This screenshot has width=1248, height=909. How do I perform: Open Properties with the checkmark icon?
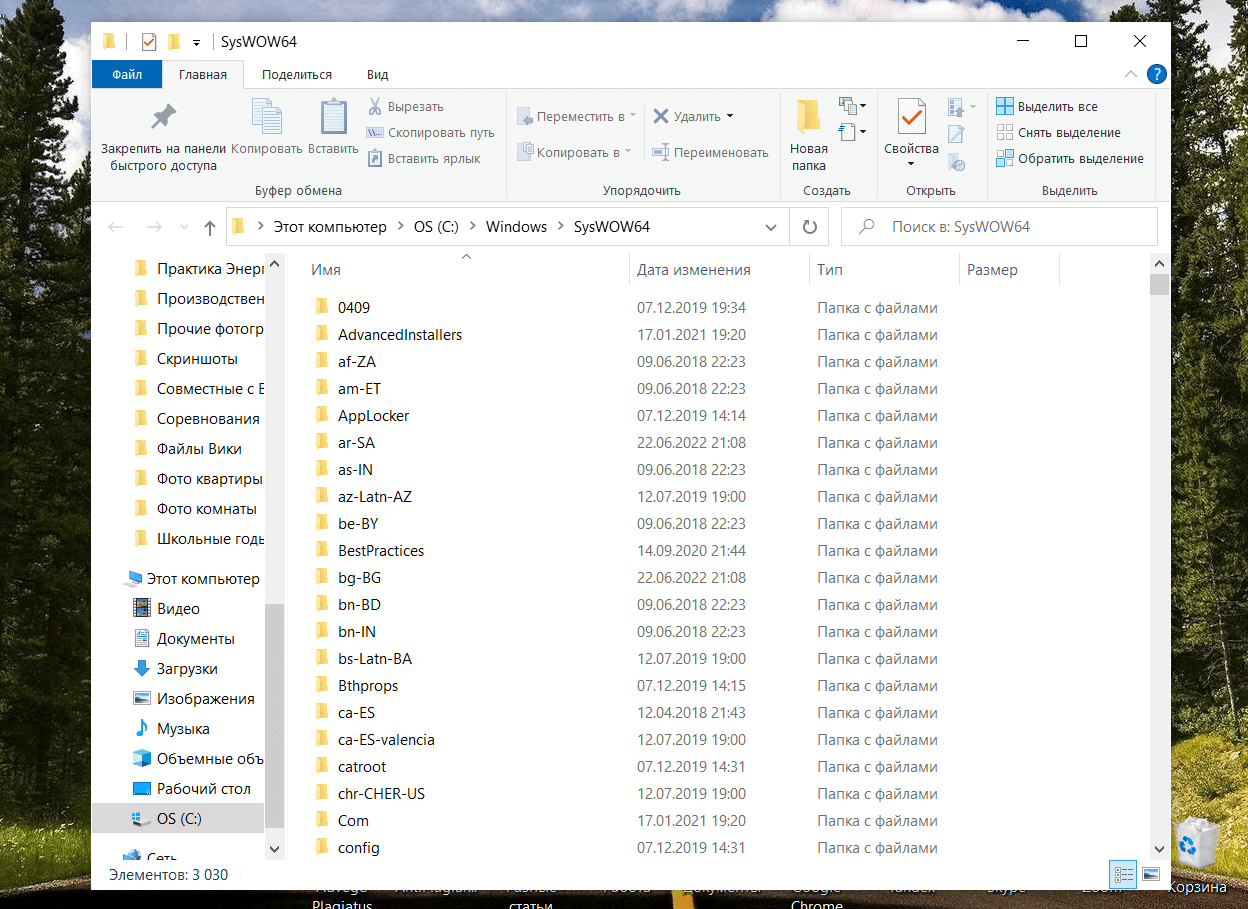(x=911, y=118)
